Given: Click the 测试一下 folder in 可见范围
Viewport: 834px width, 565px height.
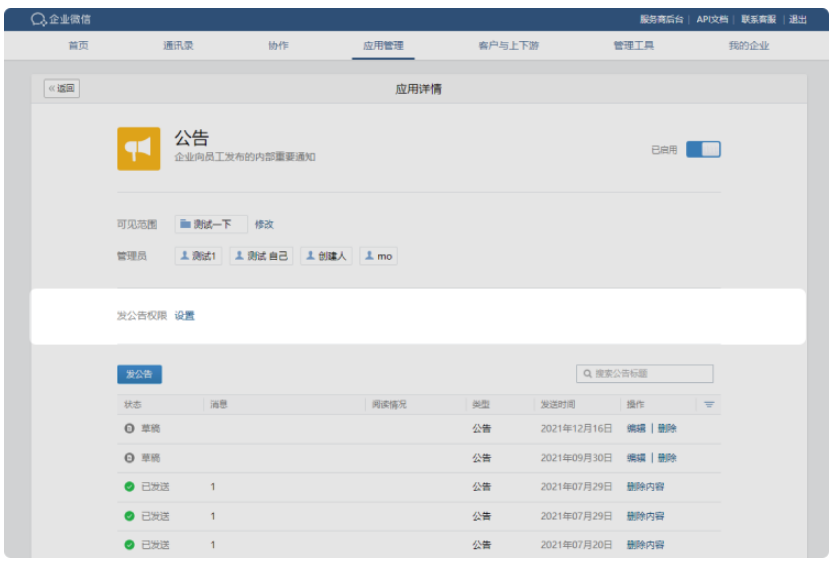Looking at the screenshot, I should [211, 224].
